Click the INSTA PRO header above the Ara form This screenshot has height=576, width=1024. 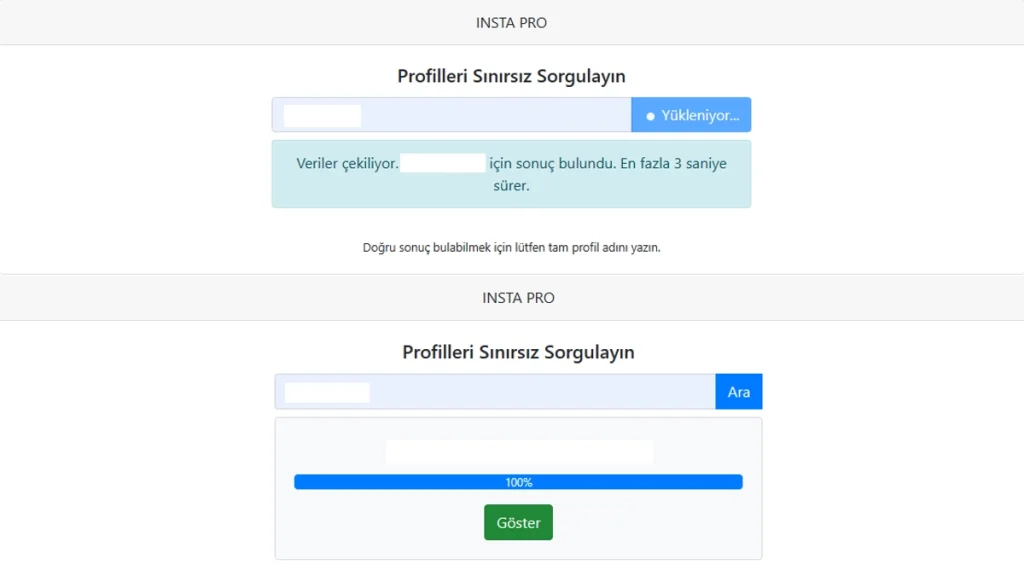[519, 298]
